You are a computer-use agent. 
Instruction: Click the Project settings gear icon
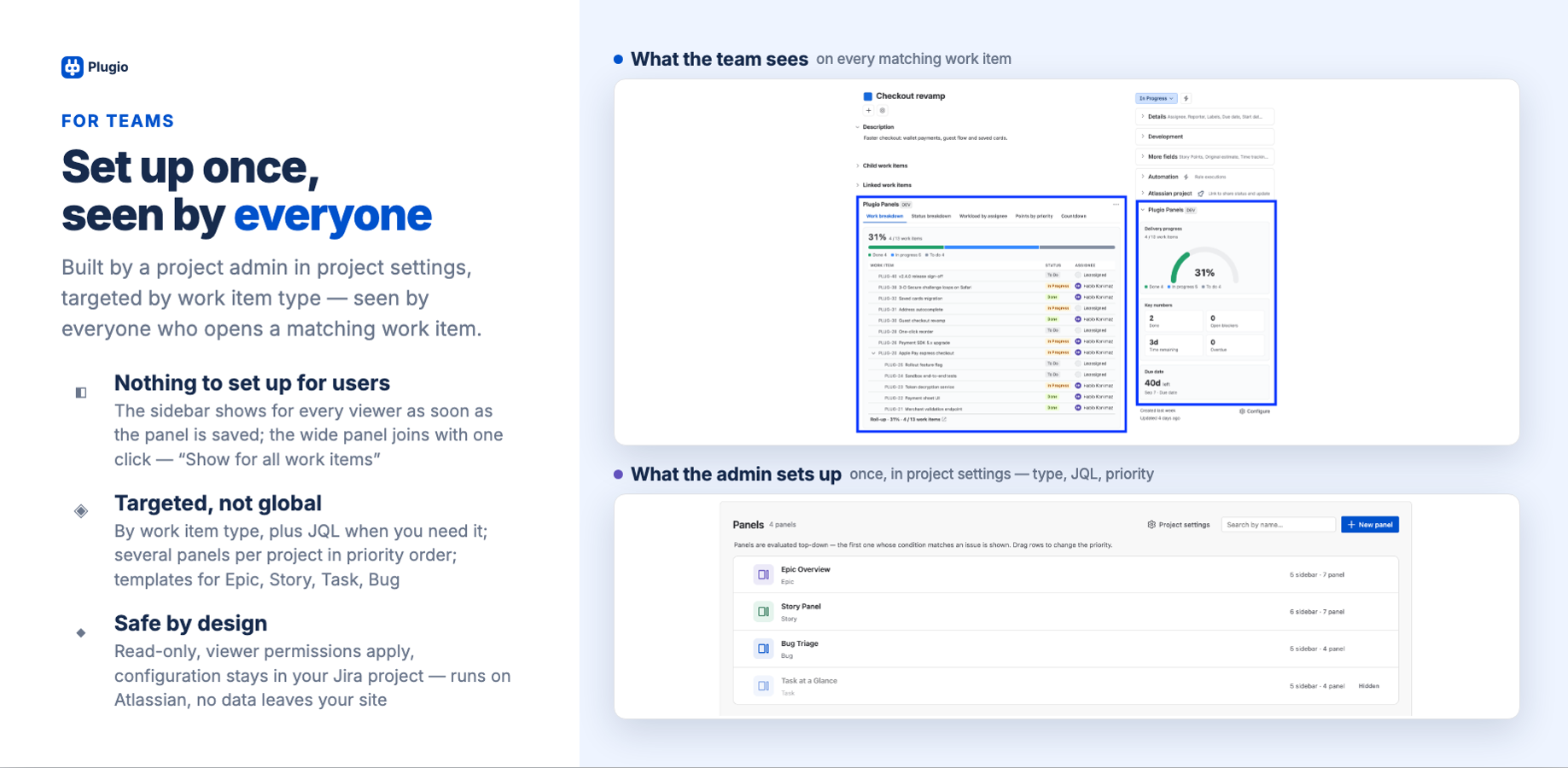[x=1151, y=525]
